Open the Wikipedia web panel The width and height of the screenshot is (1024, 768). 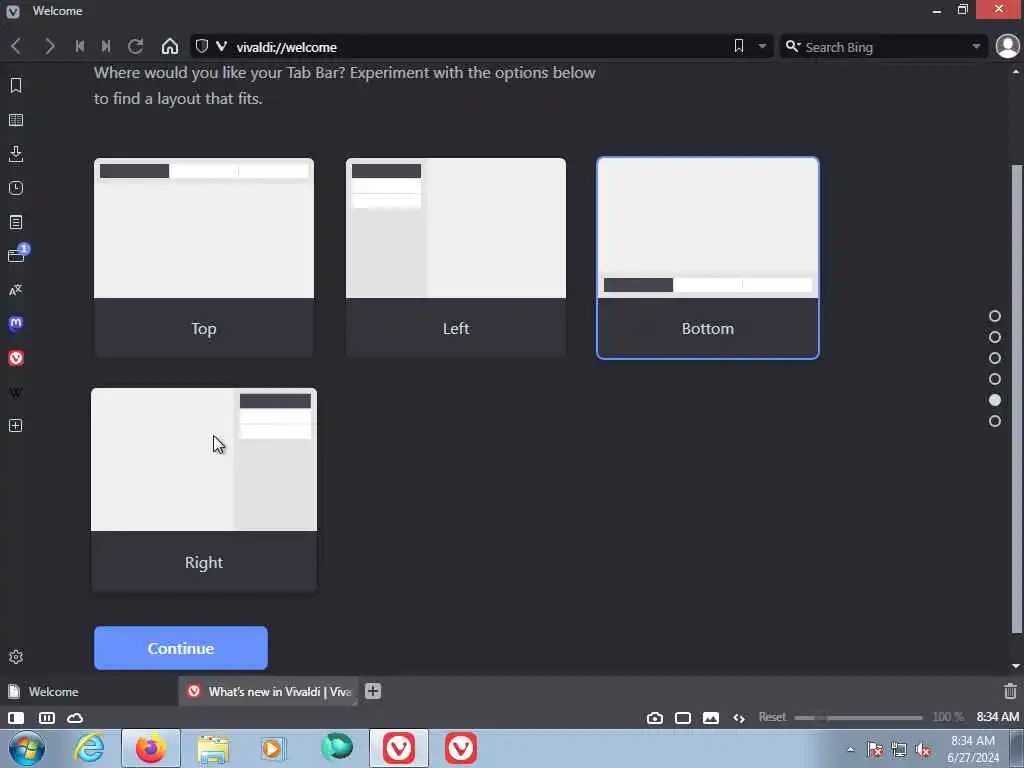click(16, 392)
